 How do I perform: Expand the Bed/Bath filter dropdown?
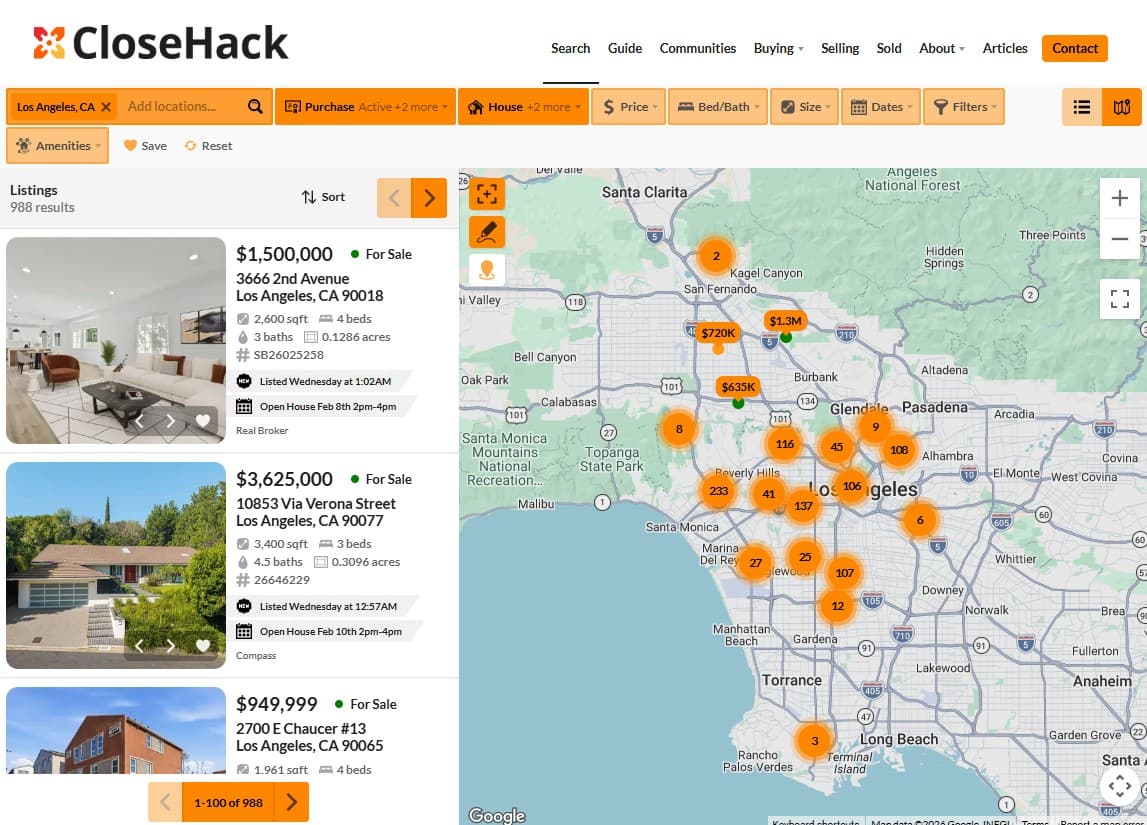pyautogui.click(x=718, y=107)
